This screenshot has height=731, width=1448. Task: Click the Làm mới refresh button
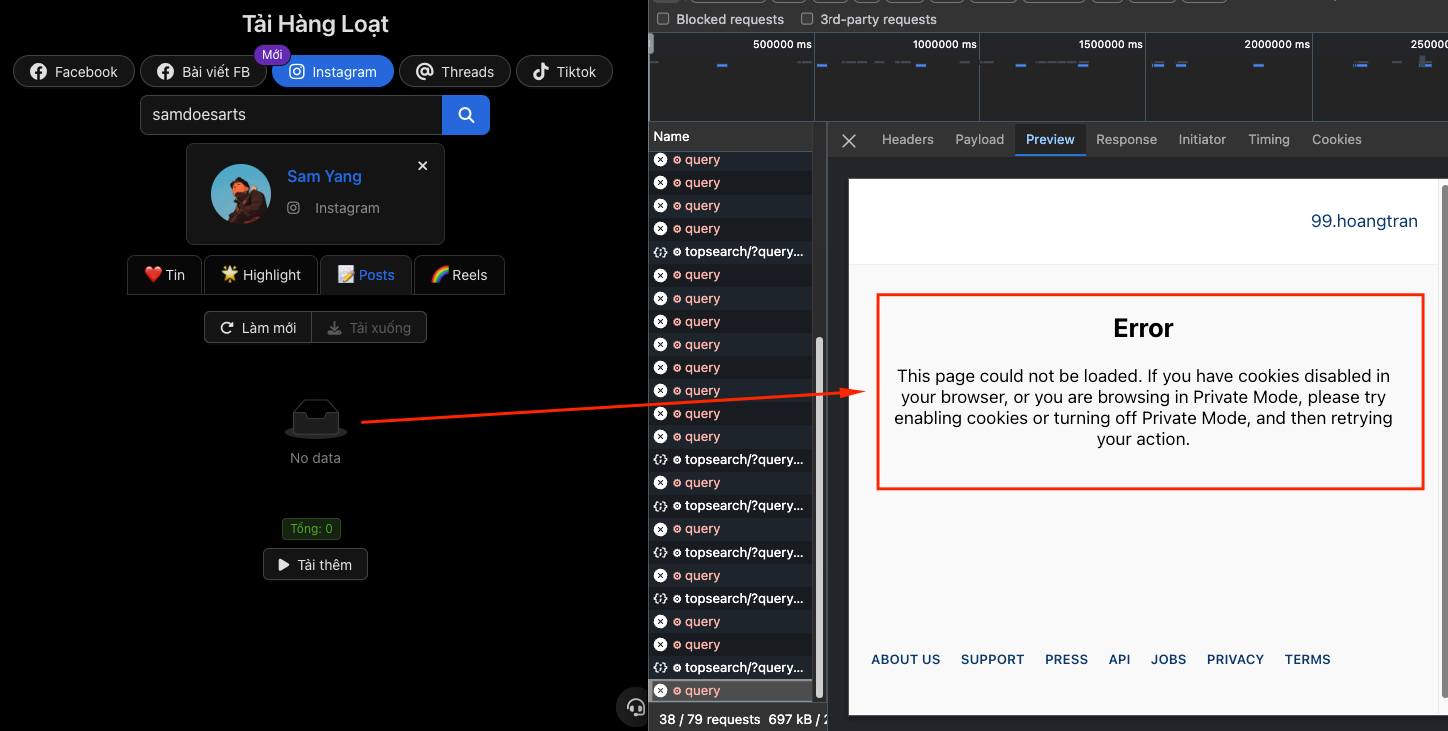258,328
